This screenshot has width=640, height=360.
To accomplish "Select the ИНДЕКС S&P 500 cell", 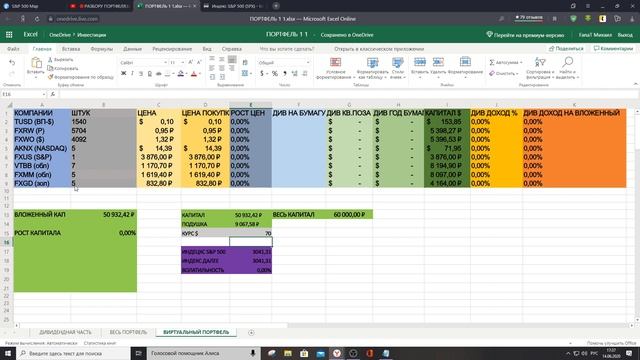I will (205, 252).
